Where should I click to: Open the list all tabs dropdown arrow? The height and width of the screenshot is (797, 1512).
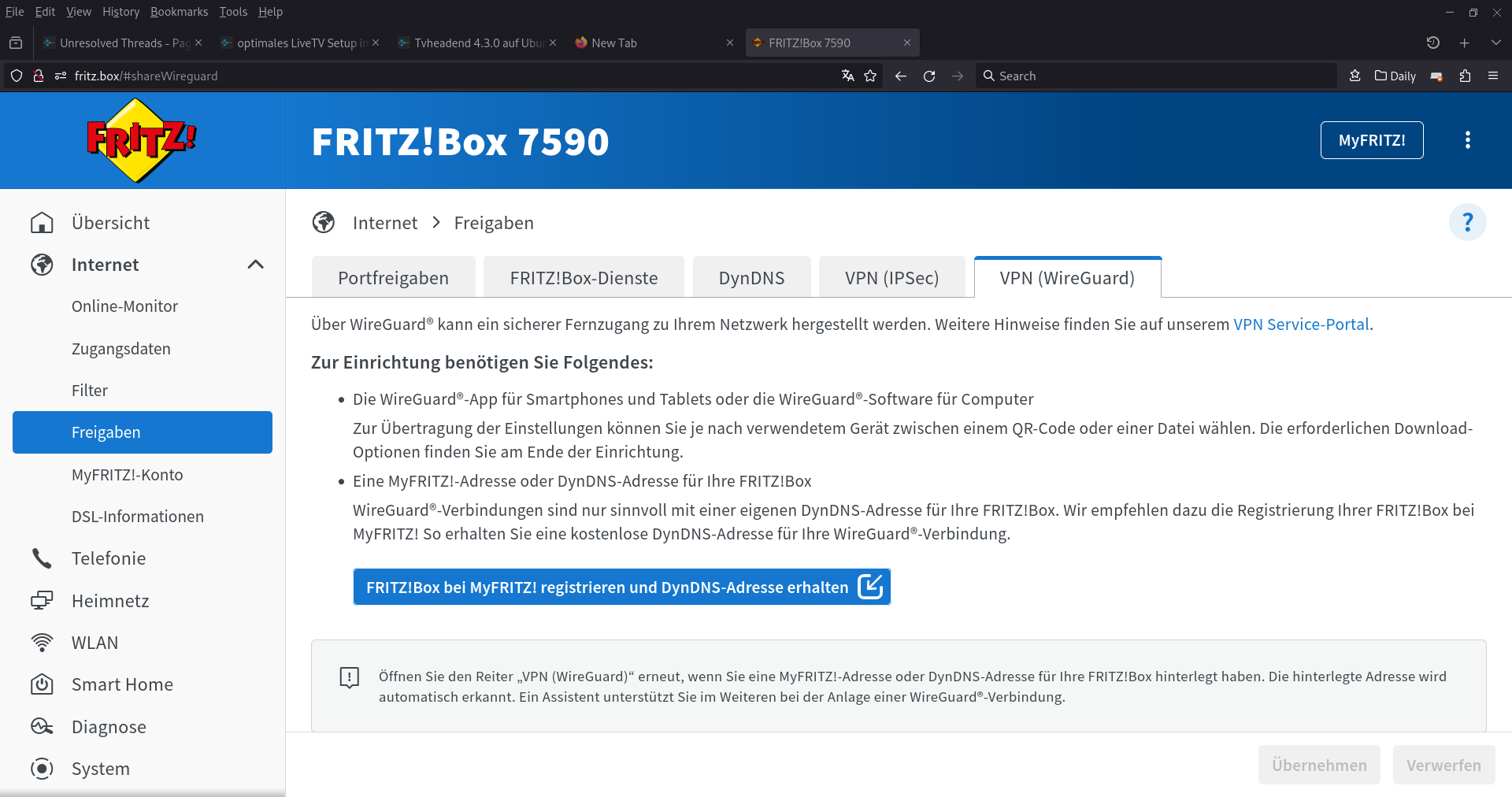click(1496, 43)
